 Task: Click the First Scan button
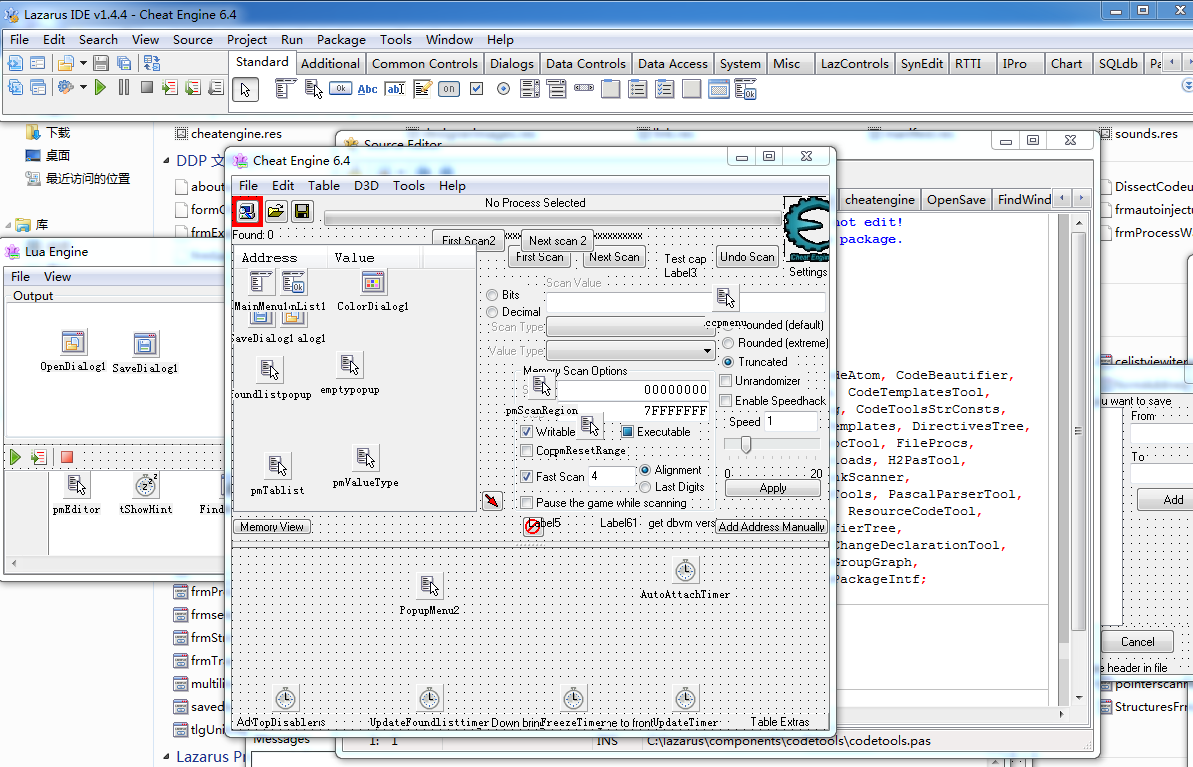pyautogui.click(x=539, y=257)
